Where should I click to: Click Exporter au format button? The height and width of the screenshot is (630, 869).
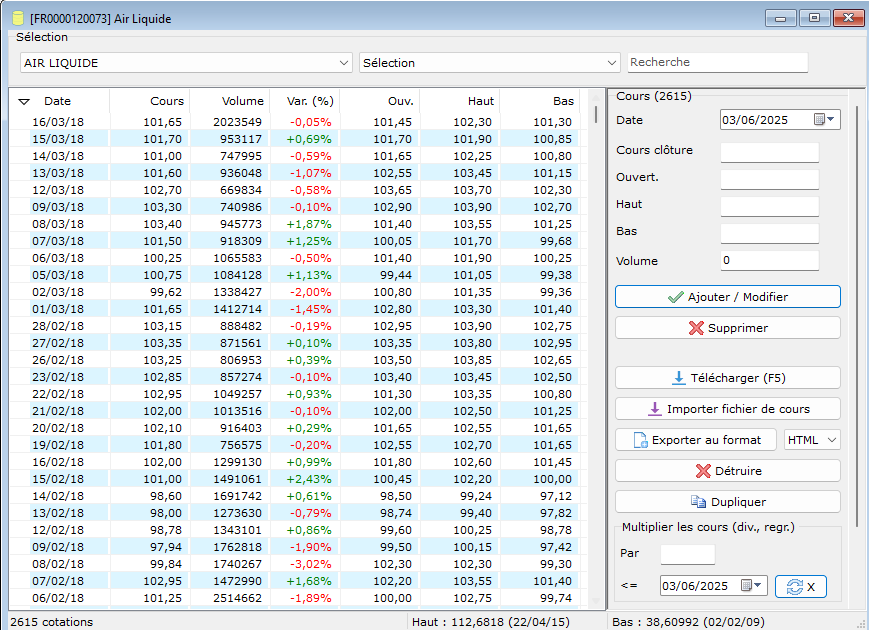click(696, 440)
